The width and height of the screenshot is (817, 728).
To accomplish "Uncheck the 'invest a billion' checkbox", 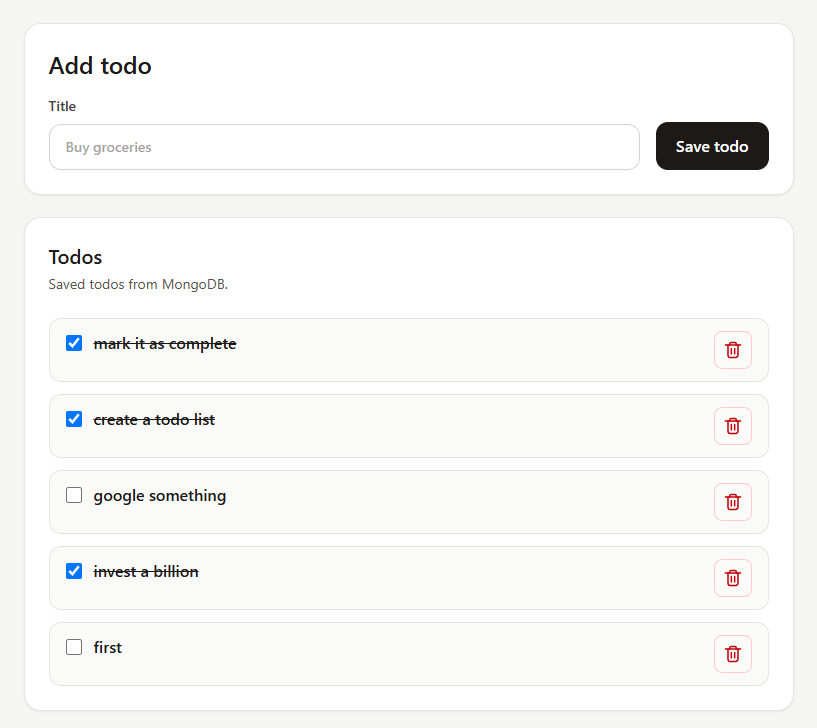I will point(74,571).
